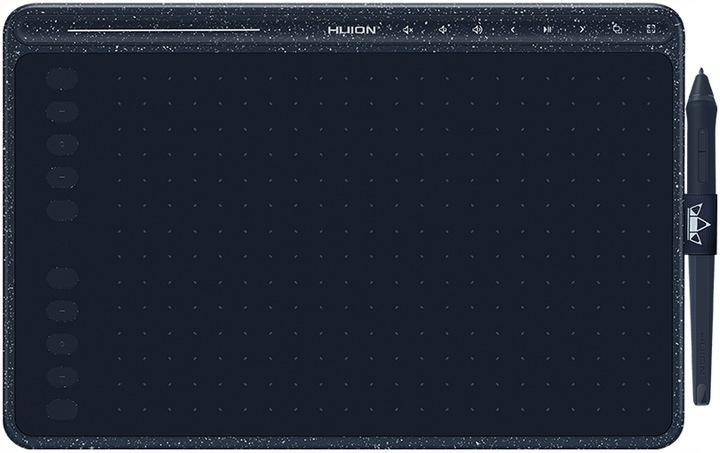Toggle the play/pause media key
The image size is (720, 453).
coord(547,29)
